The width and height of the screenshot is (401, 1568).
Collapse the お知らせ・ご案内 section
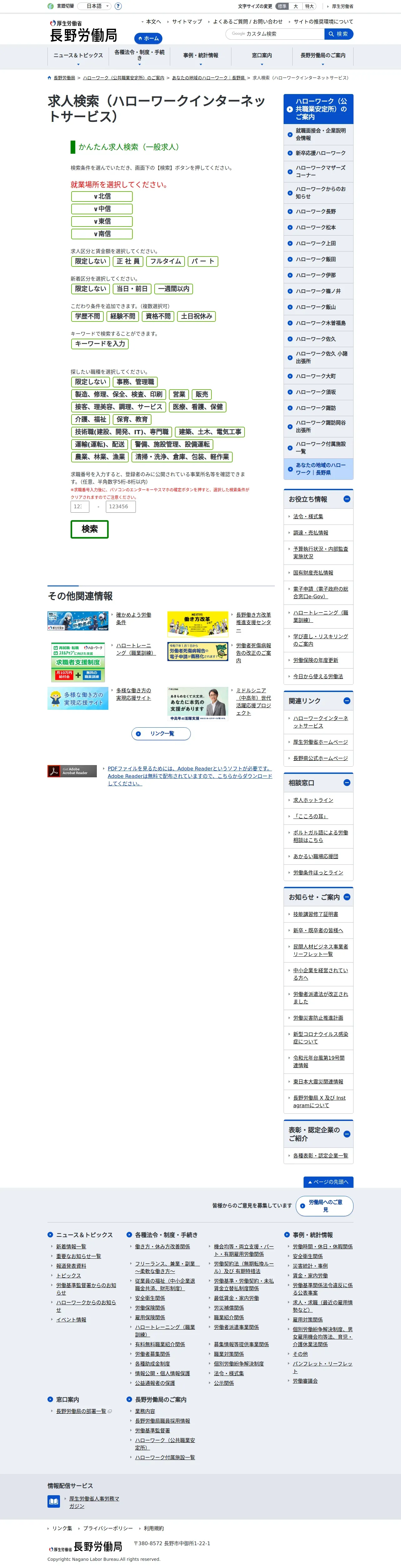point(347,897)
